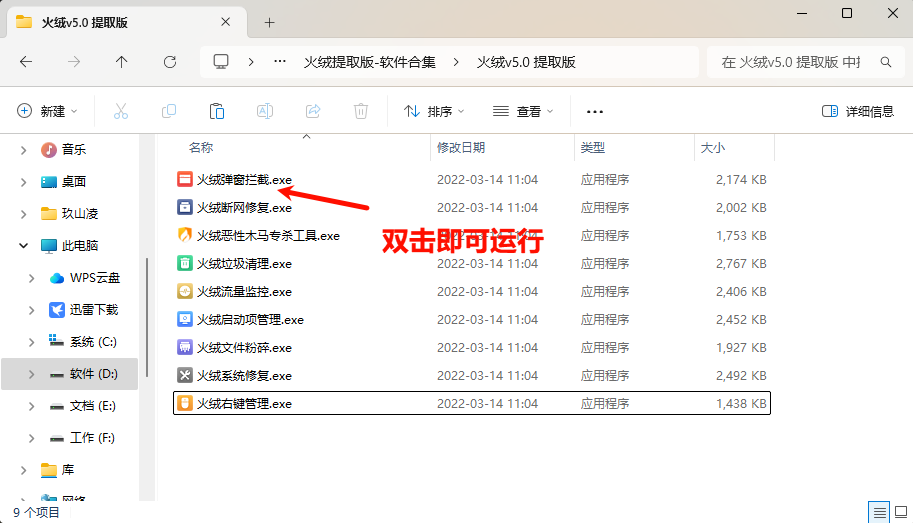Click the Paste clipboard toolbar icon
The height and width of the screenshot is (523, 913).
click(217, 111)
